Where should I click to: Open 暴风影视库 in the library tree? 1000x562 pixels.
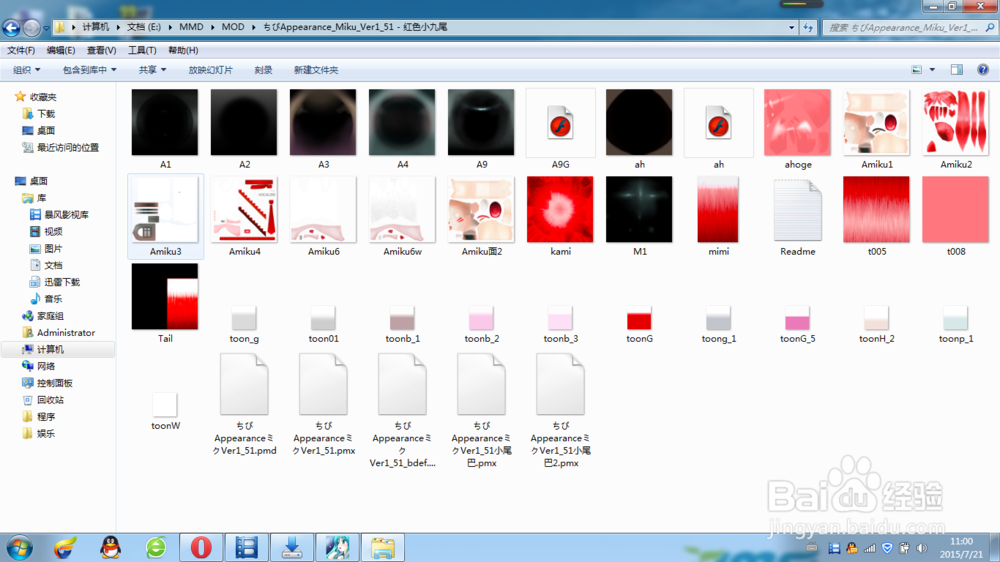click(x=66, y=215)
